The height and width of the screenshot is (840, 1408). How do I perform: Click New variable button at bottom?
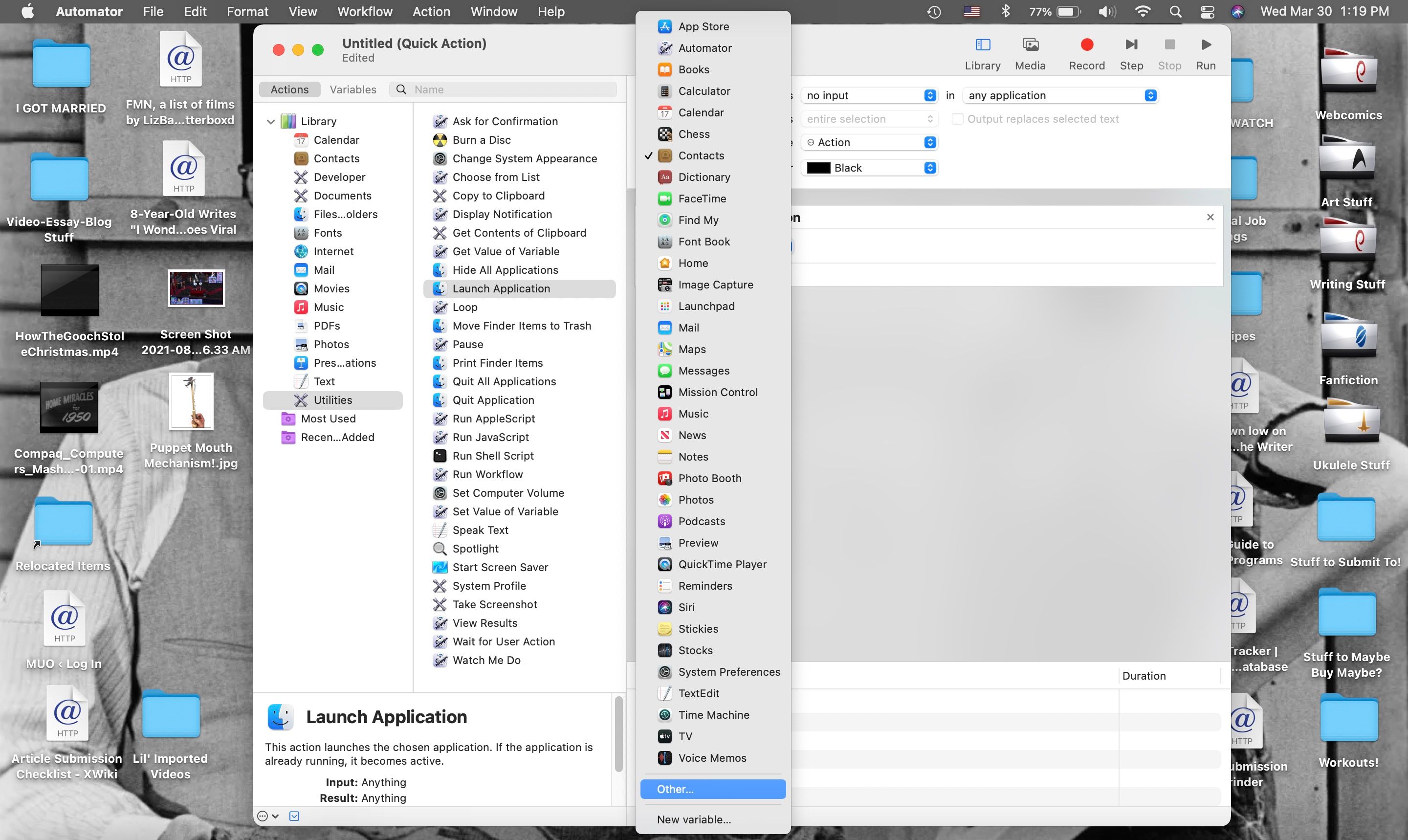coord(694,820)
